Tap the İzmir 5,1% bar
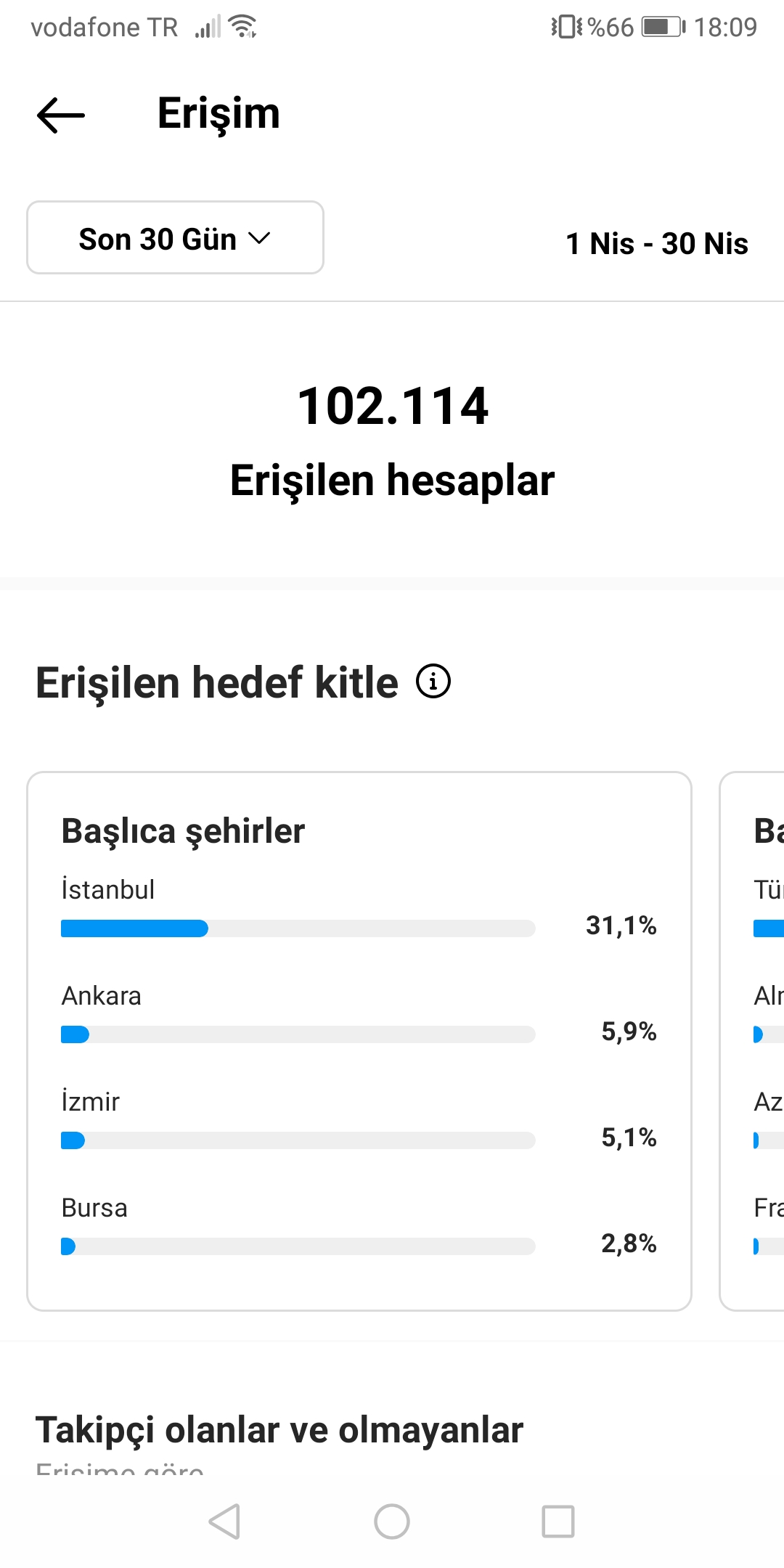 (298, 1140)
